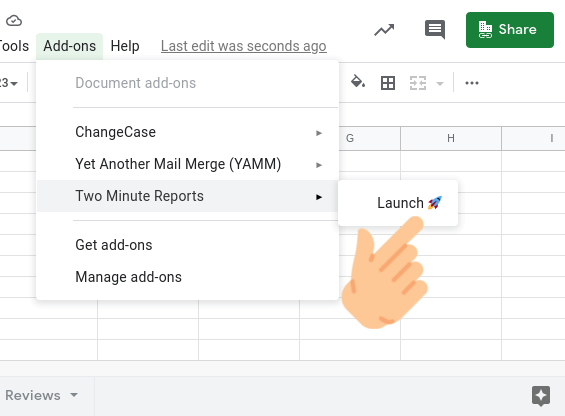
Task: Open the borders grid icon
Action: click(388, 83)
